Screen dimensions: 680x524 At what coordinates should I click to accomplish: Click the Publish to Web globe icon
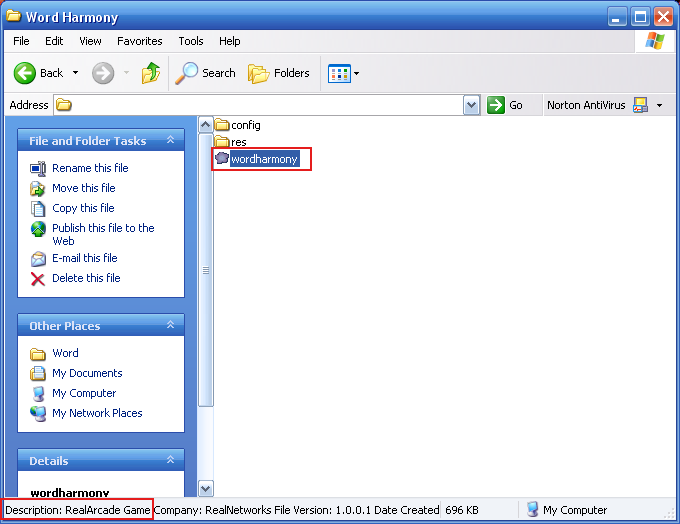pos(38,229)
